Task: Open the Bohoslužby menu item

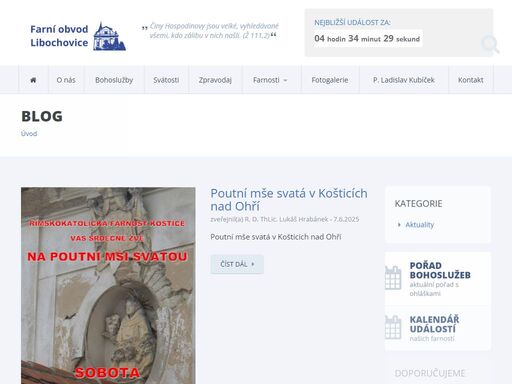Action: tap(114, 80)
